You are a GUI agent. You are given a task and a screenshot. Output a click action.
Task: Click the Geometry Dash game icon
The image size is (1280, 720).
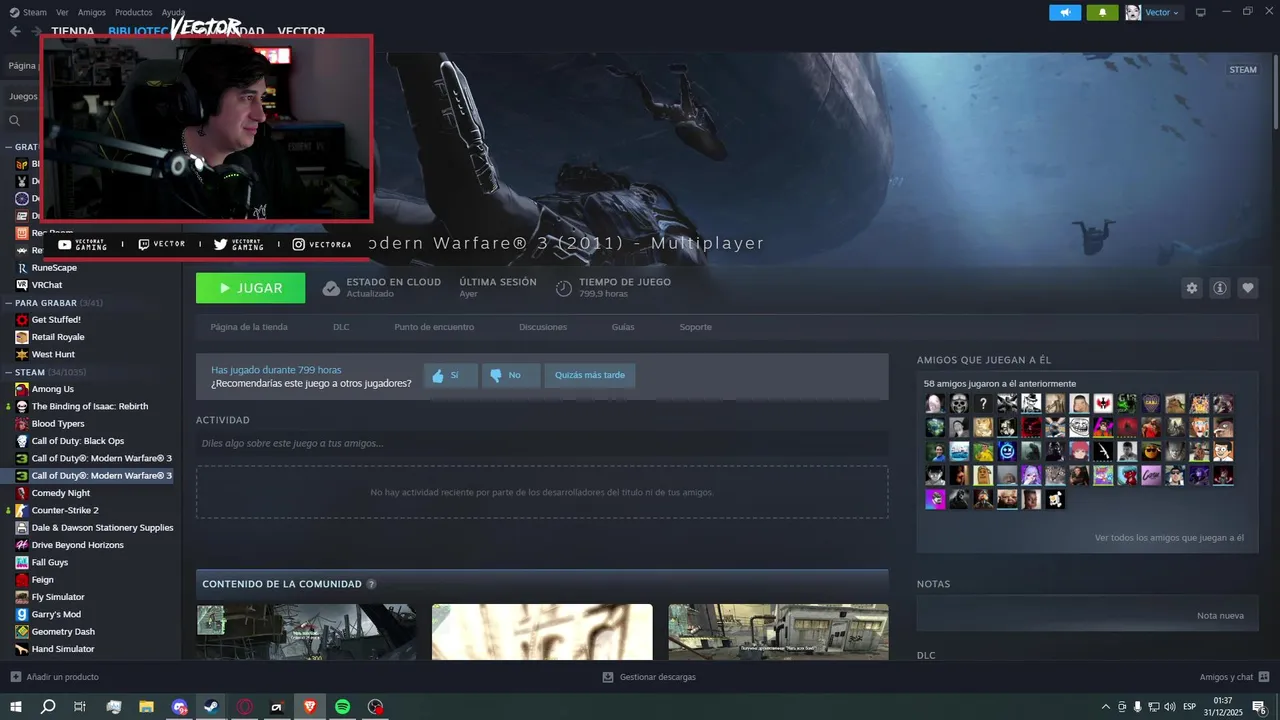pyautogui.click(x=22, y=632)
